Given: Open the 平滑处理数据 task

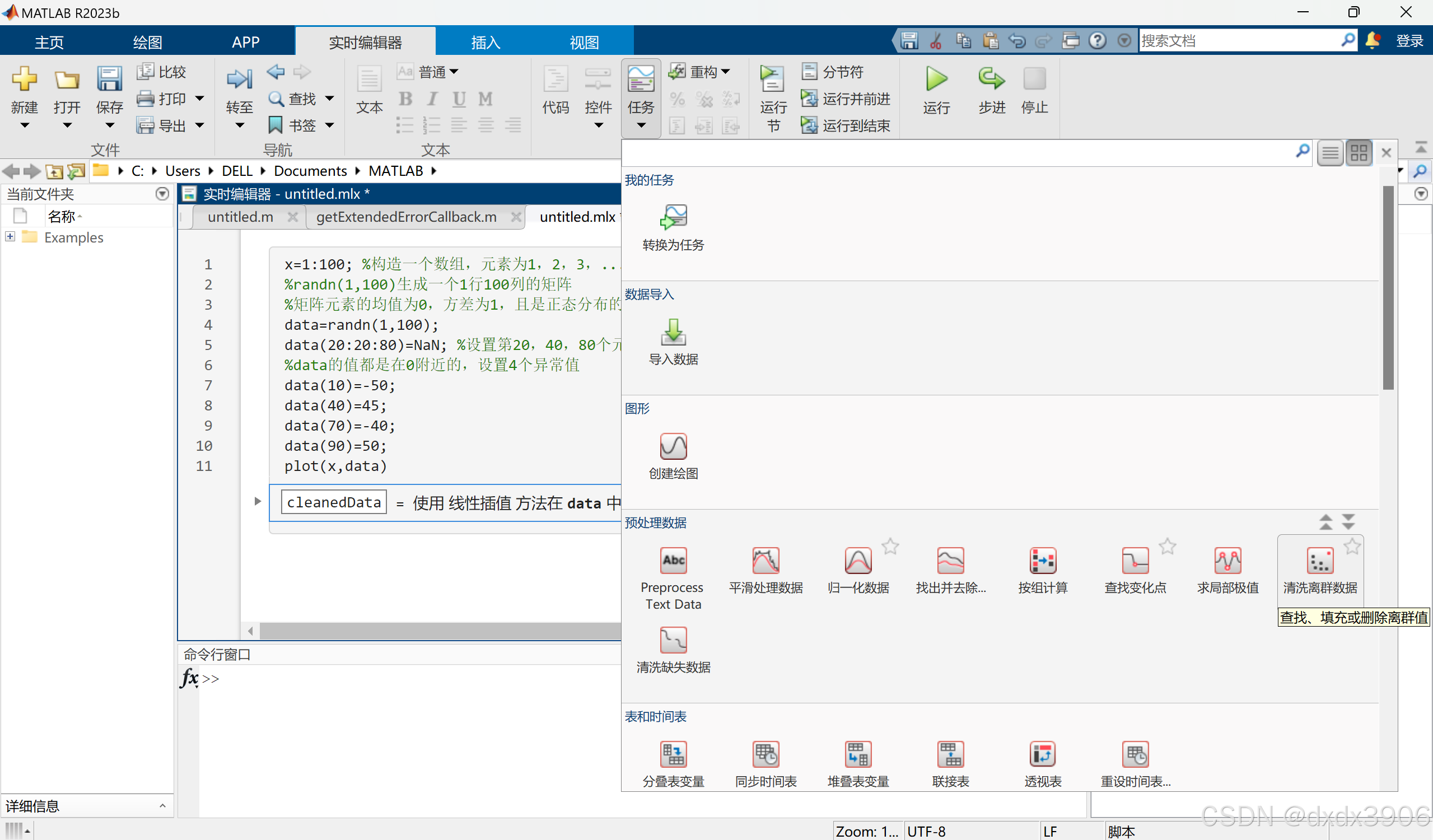Looking at the screenshot, I should click(765, 561).
